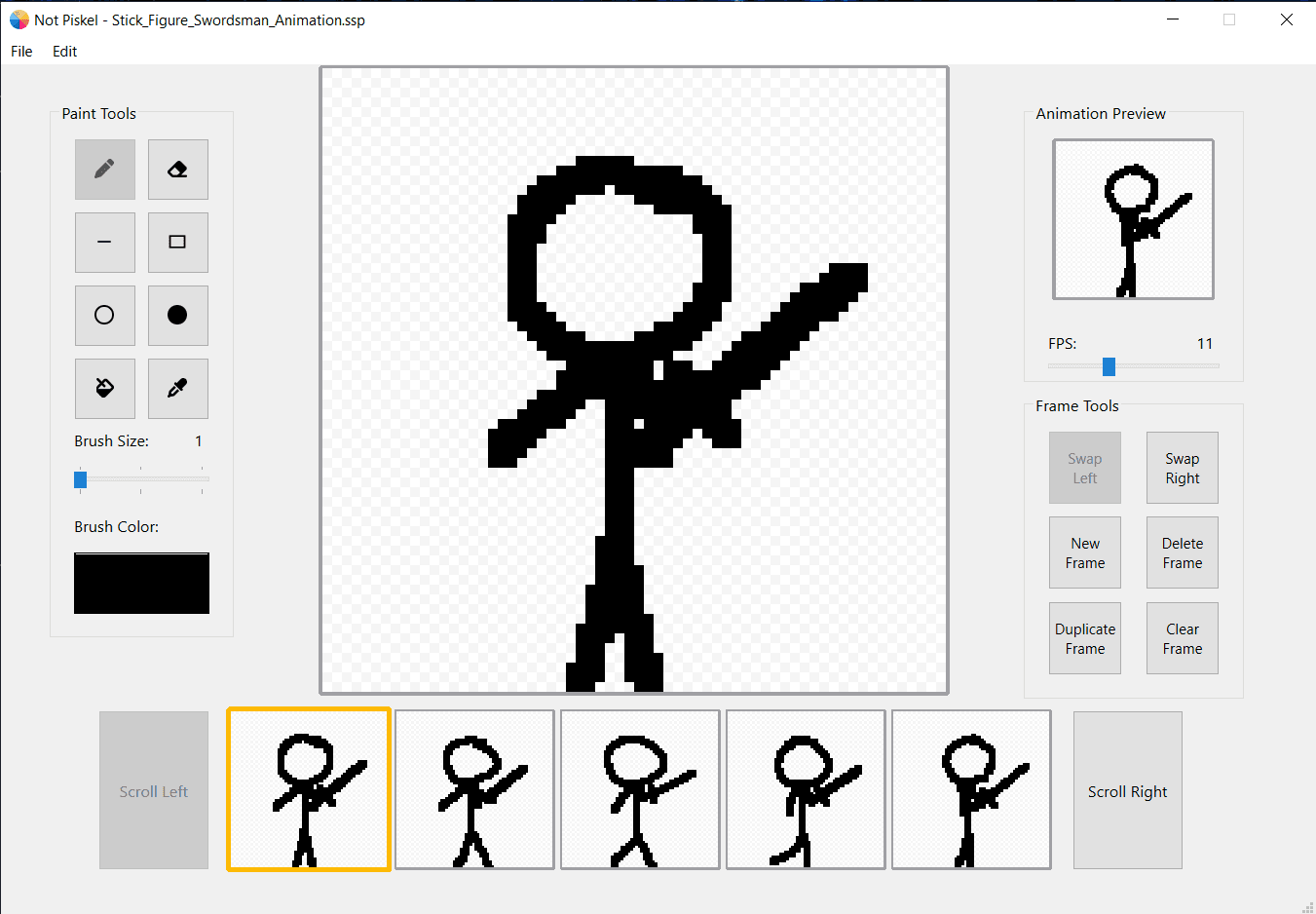Select the fourth frame thumbnail

(x=806, y=789)
